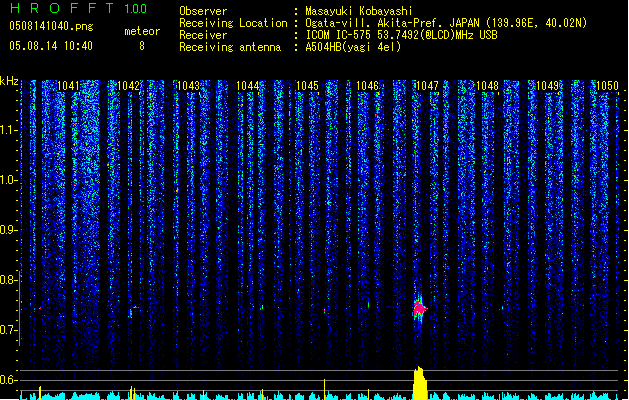Select the filename 0508141040.png

pos(51,26)
